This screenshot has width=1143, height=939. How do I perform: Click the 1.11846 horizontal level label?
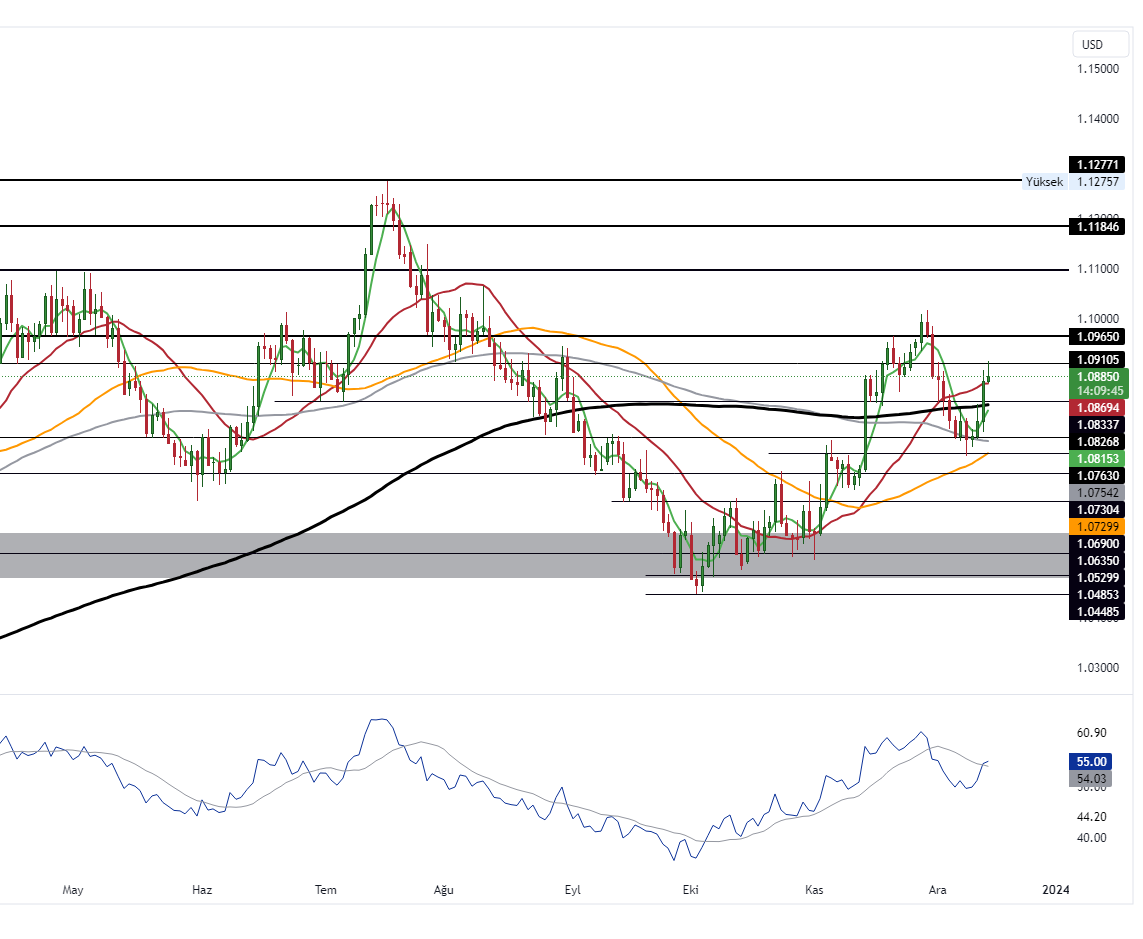point(1097,227)
